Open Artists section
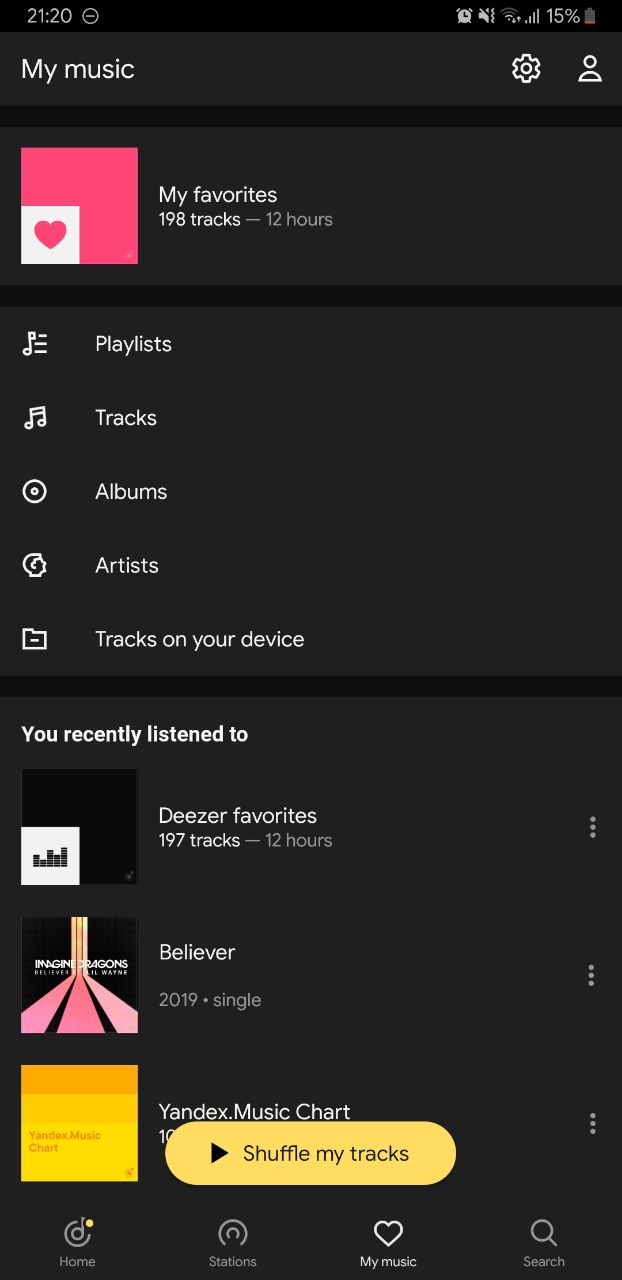 (x=311, y=565)
